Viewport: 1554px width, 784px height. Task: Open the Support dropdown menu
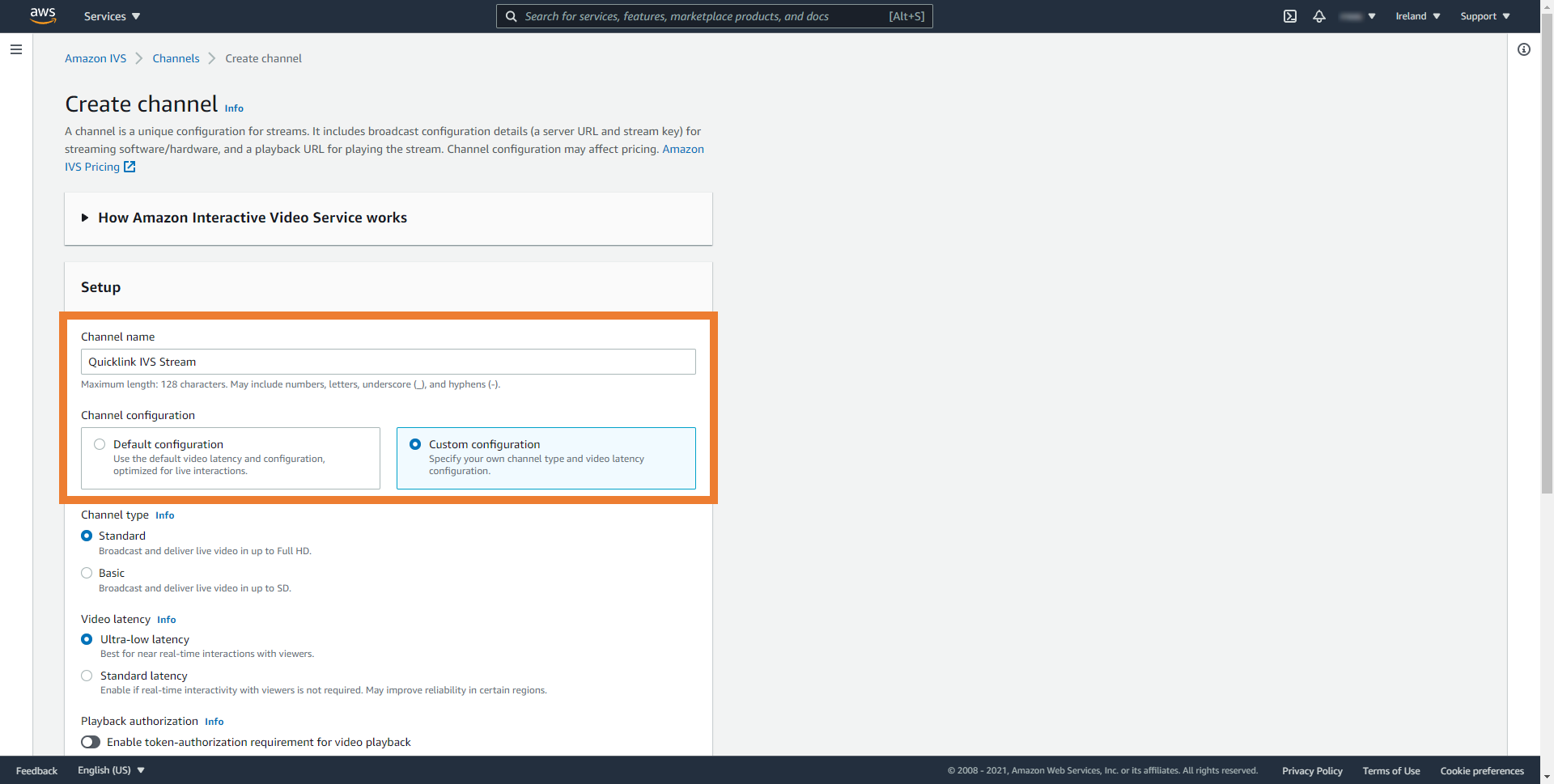click(x=1485, y=16)
